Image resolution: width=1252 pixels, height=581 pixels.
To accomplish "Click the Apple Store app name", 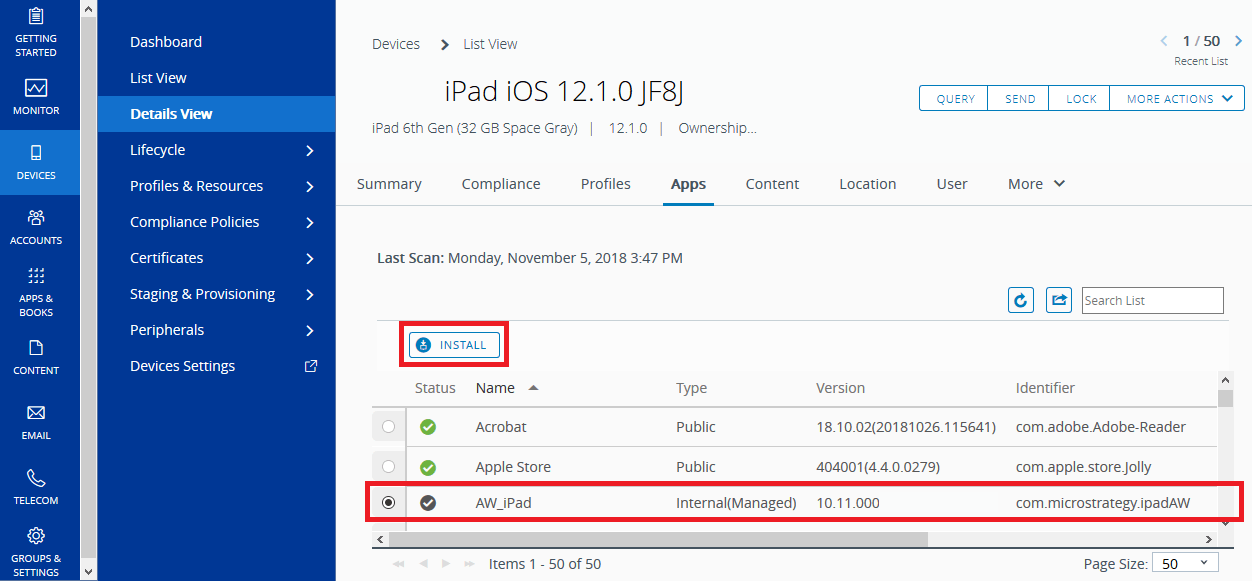I will click(x=513, y=467).
